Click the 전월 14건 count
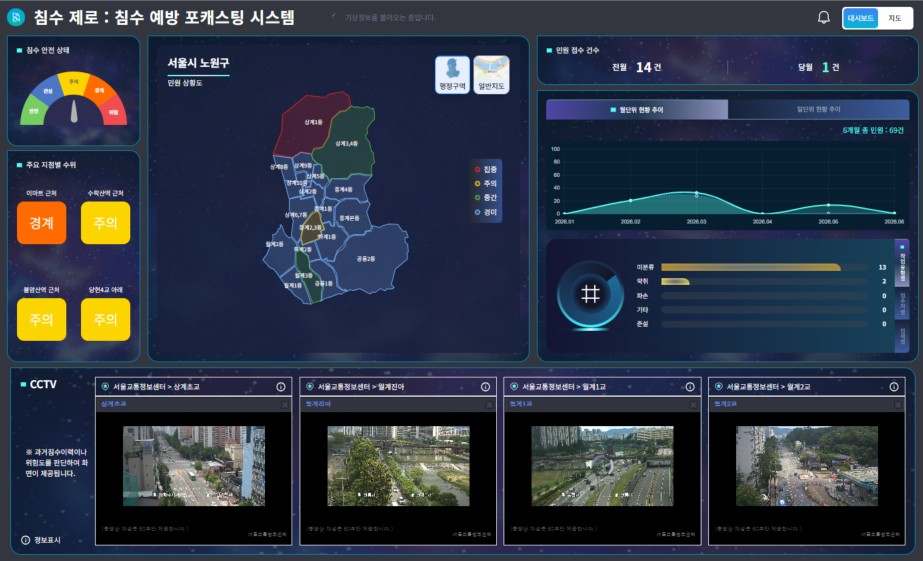 coord(636,67)
